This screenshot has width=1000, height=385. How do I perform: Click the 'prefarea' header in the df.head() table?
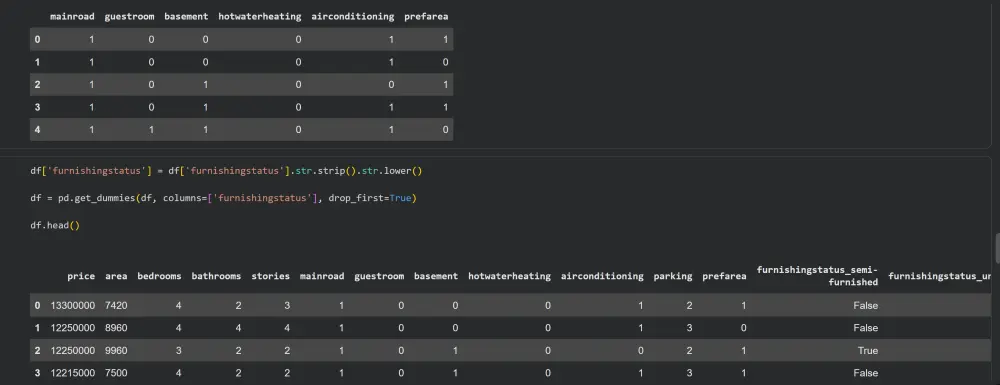click(724, 276)
